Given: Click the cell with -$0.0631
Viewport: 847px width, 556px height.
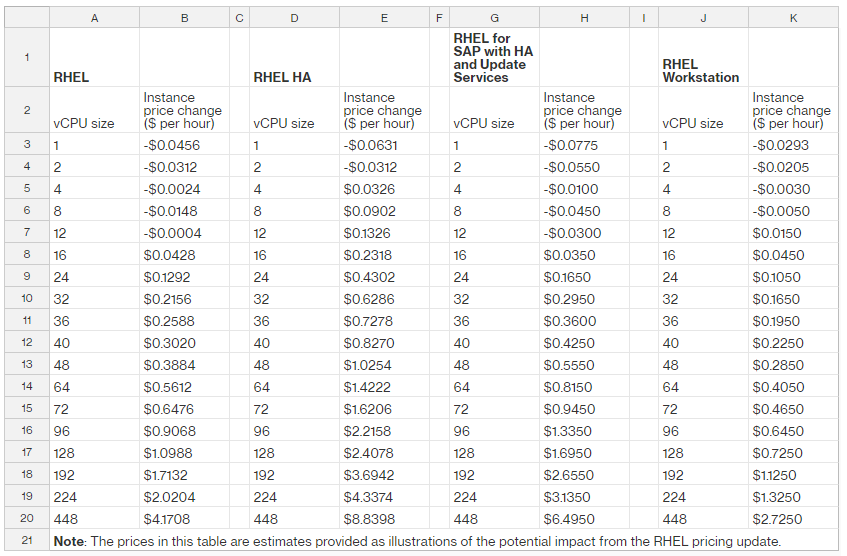Looking at the screenshot, I should [384, 145].
